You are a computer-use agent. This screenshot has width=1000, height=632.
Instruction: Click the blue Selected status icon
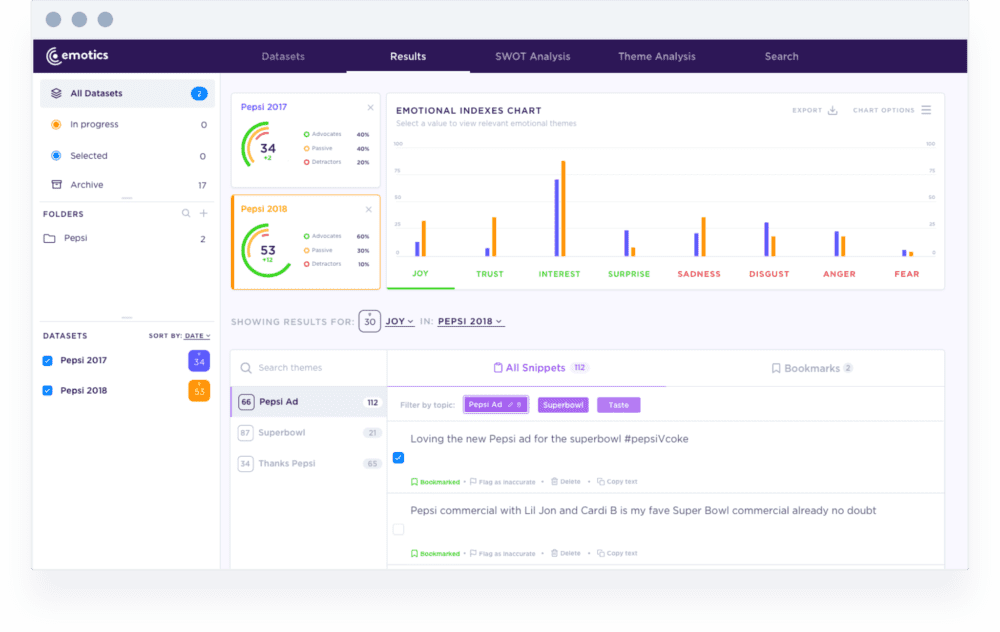click(56, 156)
